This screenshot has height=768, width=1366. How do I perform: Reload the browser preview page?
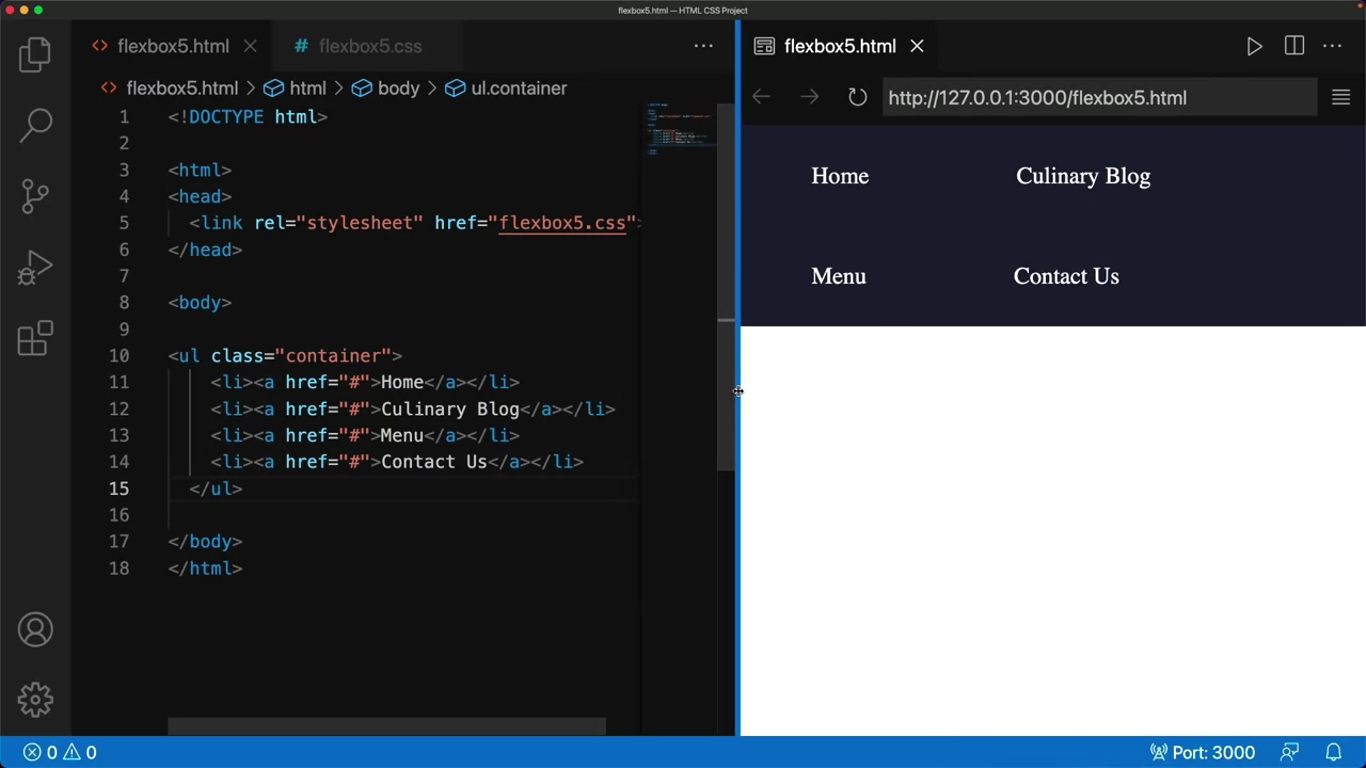click(857, 97)
